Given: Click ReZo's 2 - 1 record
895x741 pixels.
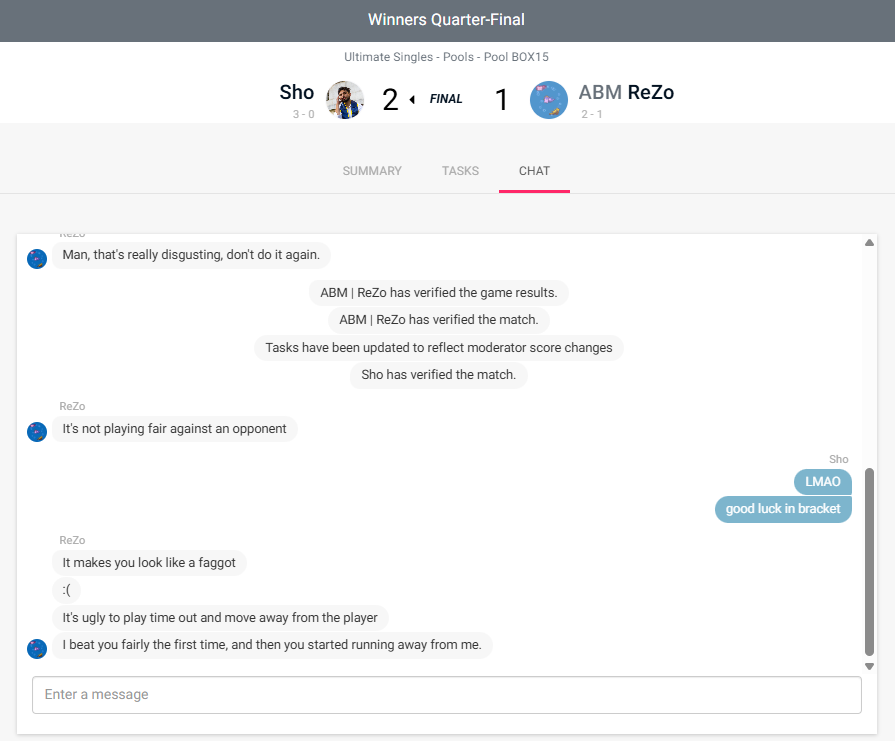Looking at the screenshot, I should click(592, 114).
